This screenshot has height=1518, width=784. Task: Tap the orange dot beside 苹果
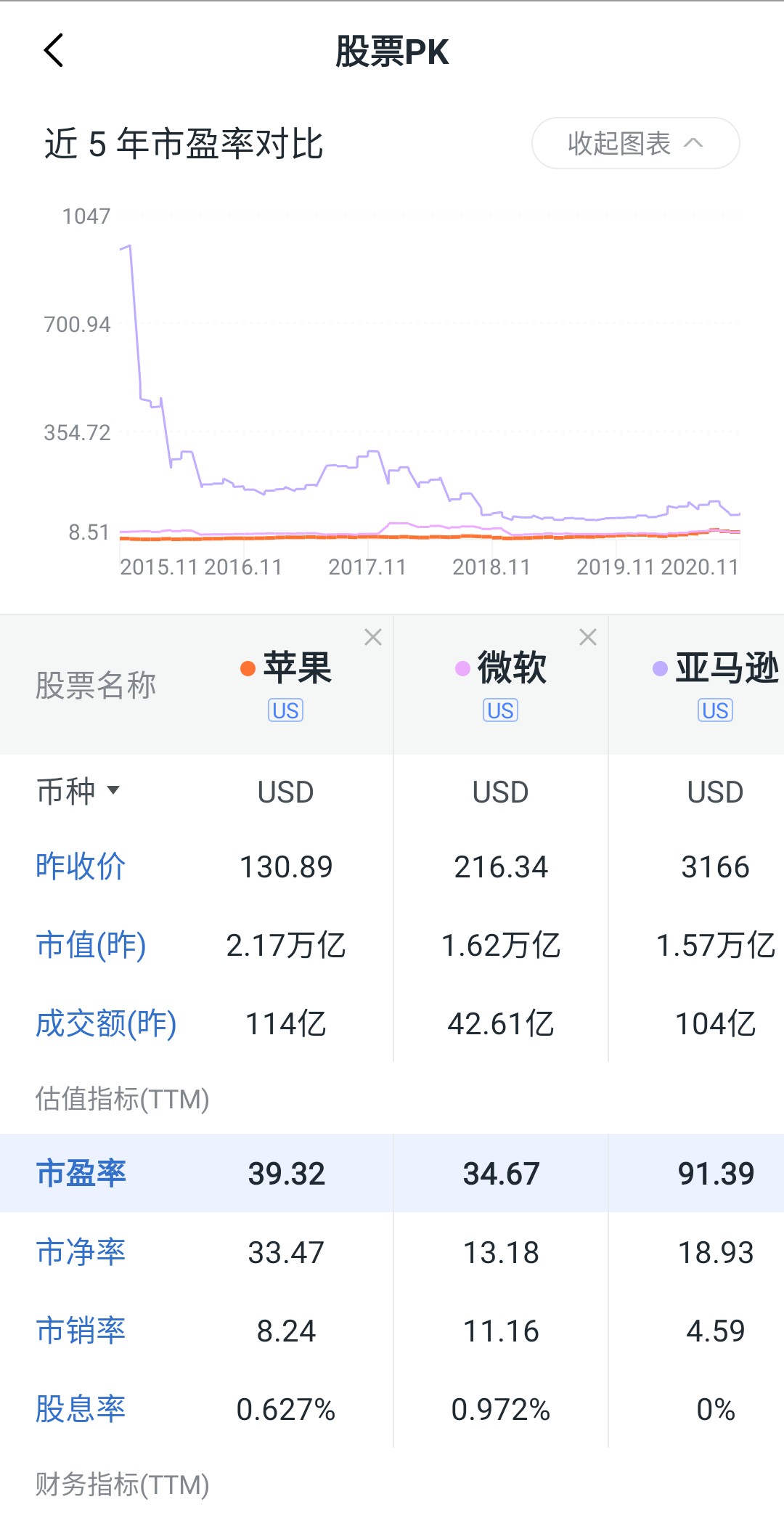[x=248, y=668]
